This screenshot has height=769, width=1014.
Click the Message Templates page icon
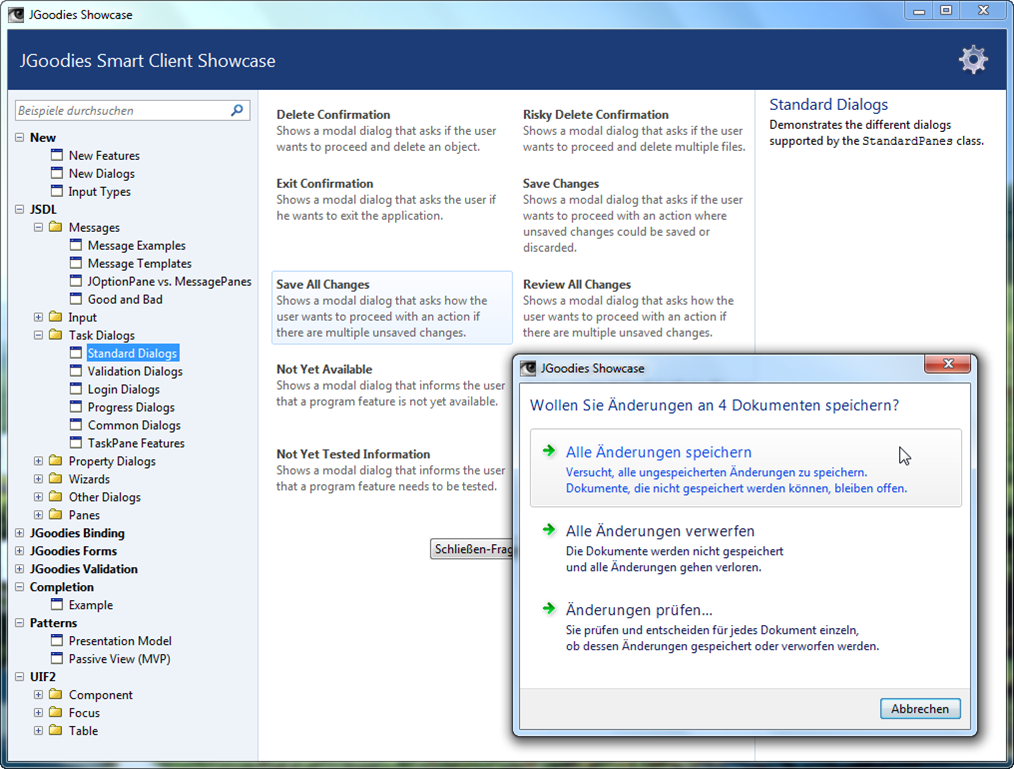tap(76, 263)
